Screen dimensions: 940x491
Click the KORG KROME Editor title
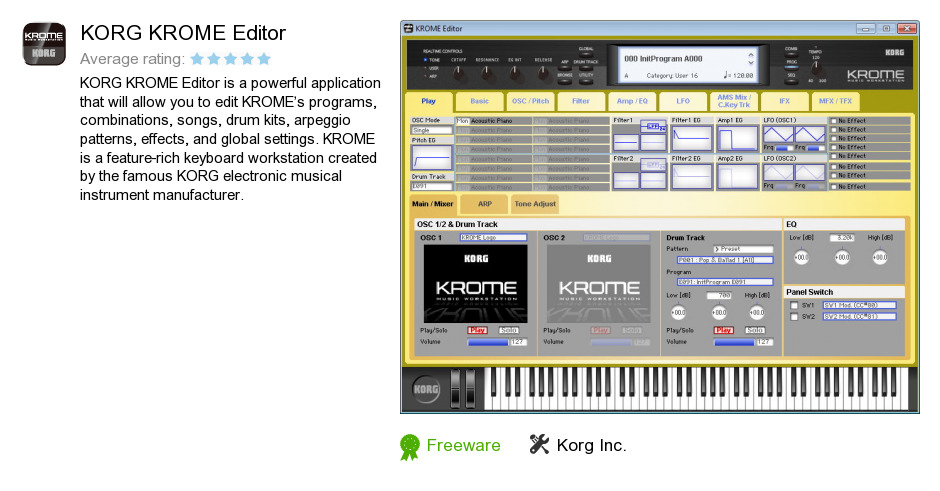pyautogui.click(x=183, y=32)
